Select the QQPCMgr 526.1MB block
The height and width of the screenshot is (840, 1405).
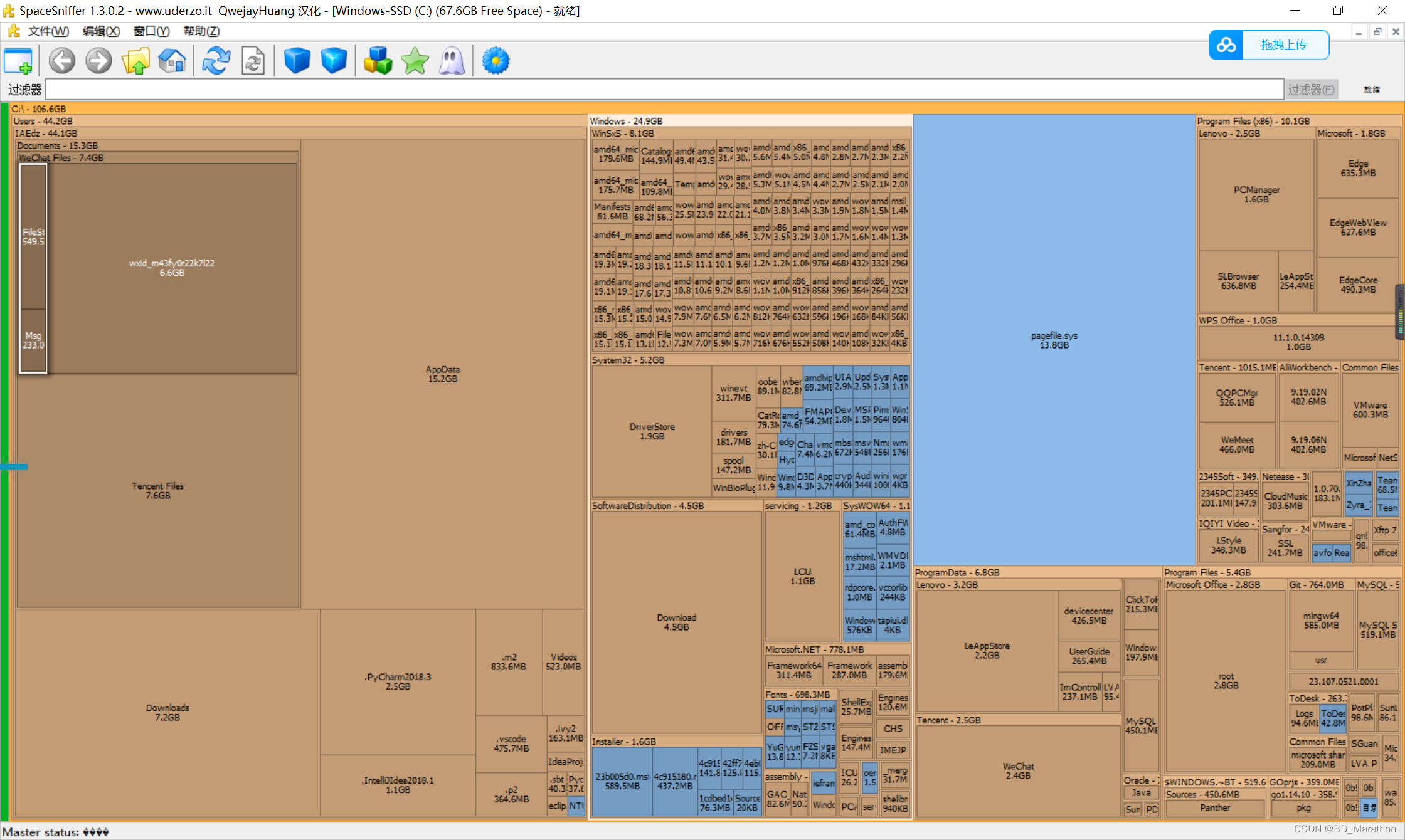[x=1237, y=397]
